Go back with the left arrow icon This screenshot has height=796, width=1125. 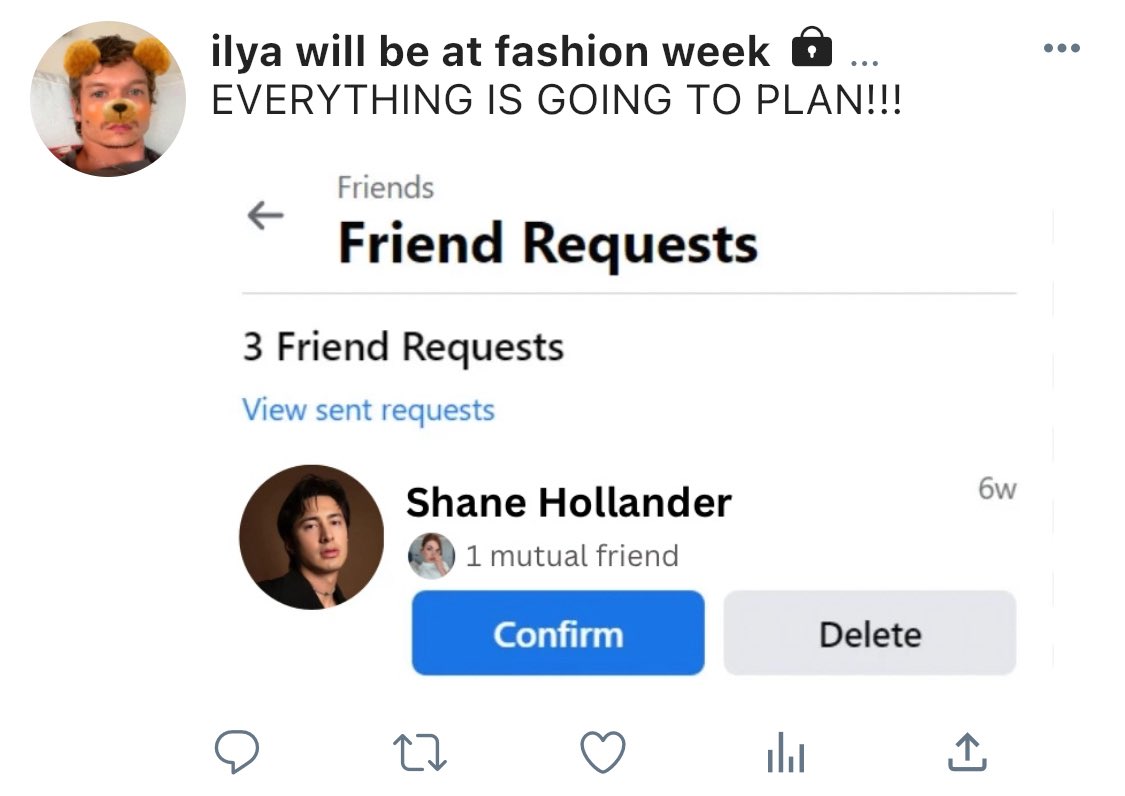tap(265, 215)
